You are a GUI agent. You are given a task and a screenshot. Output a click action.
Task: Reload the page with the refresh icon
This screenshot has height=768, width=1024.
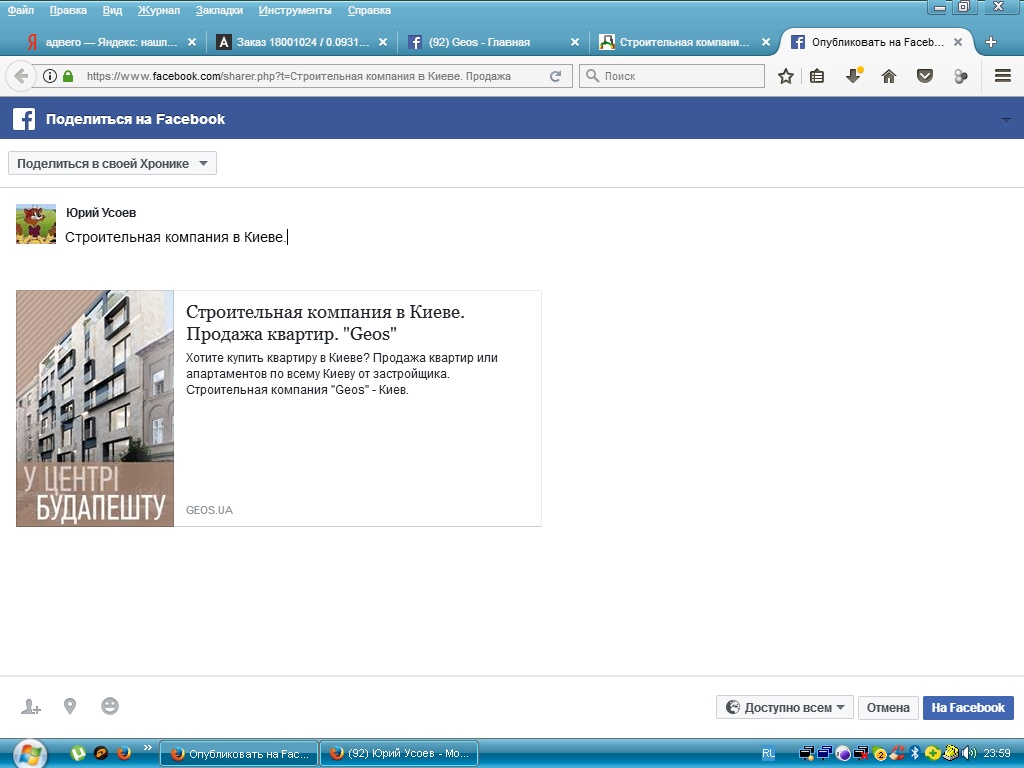(x=556, y=76)
